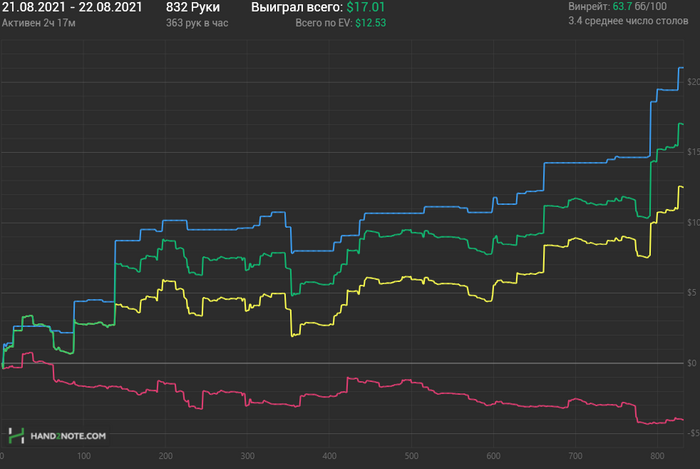The image size is (700, 469).
Task: Click the date range 21.08.2021 - 22.08.2021
Action: [72, 7]
